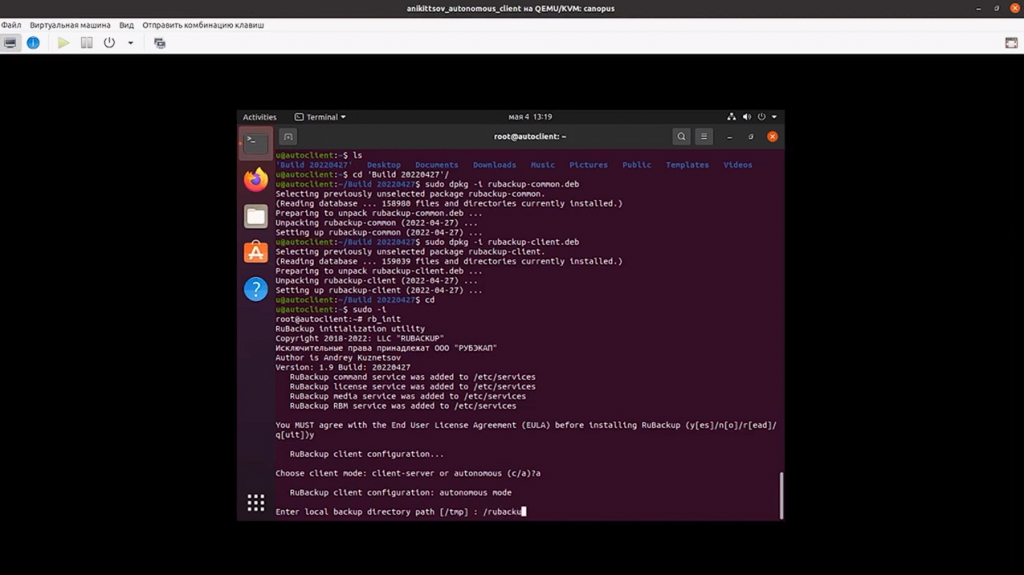Viewport: 1024px width, 575px height.
Task: Show Applications grid in the dock
Action: click(x=255, y=502)
